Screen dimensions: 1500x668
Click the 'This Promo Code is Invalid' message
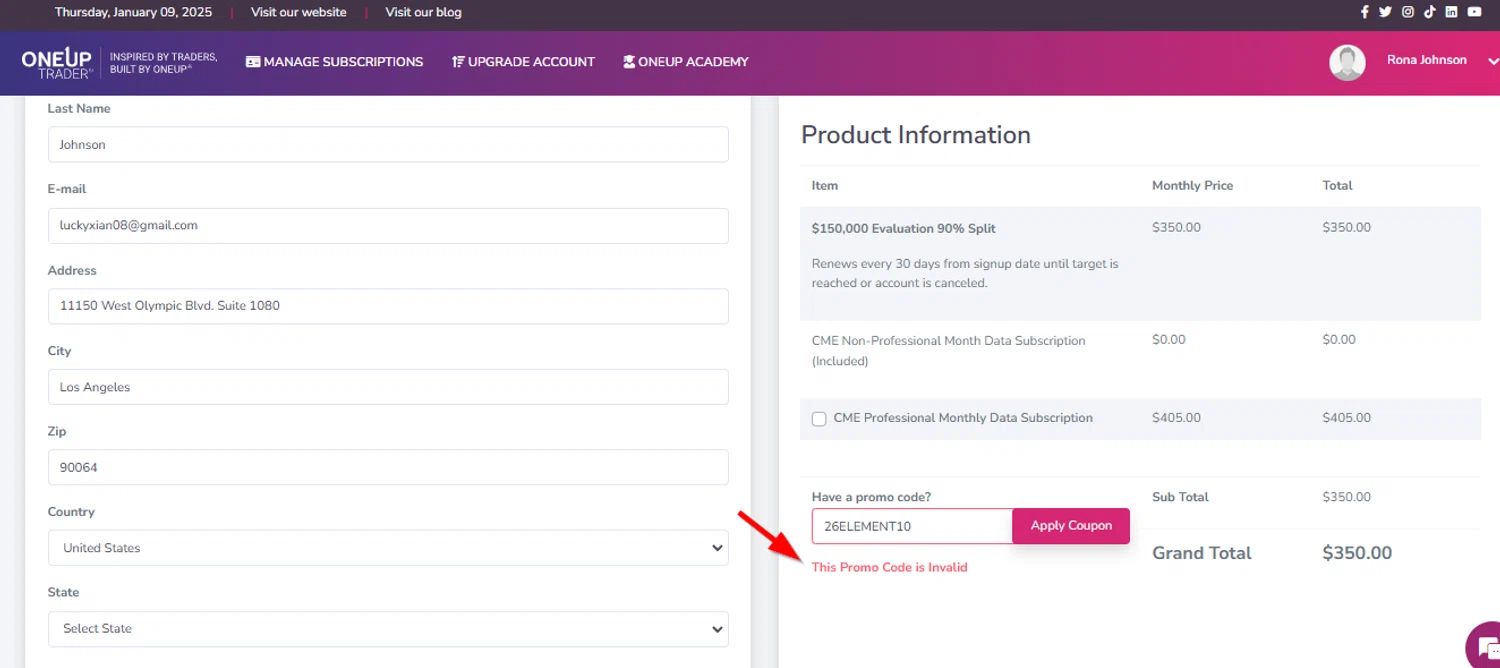coord(890,567)
